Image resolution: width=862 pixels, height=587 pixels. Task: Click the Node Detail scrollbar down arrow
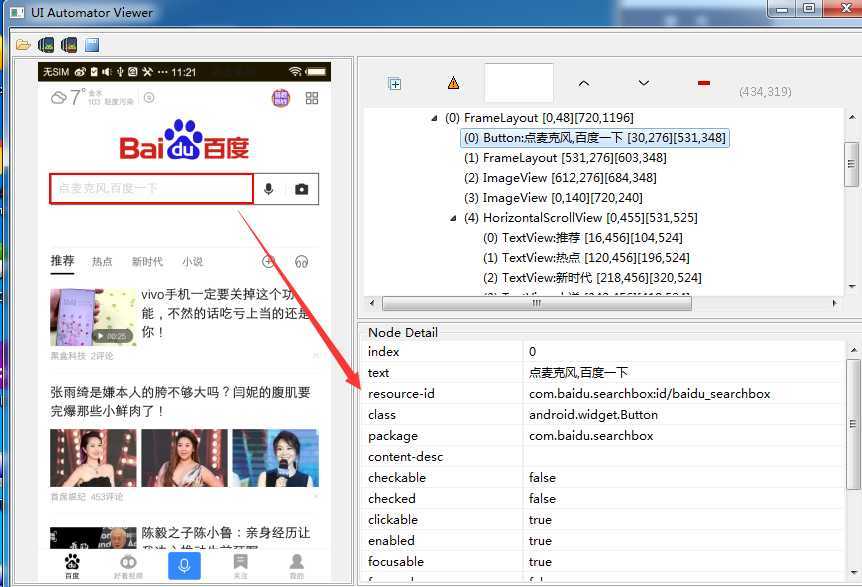853,573
